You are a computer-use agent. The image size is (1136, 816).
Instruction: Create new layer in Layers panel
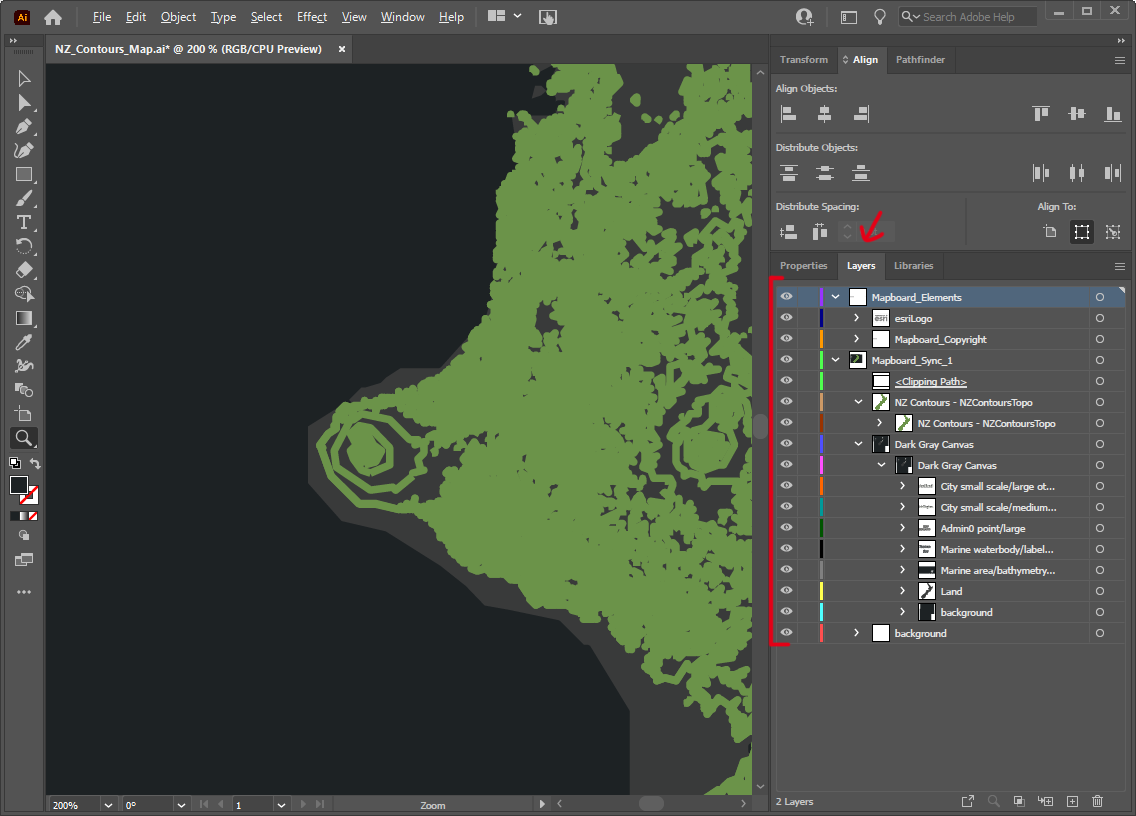(x=1072, y=801)
